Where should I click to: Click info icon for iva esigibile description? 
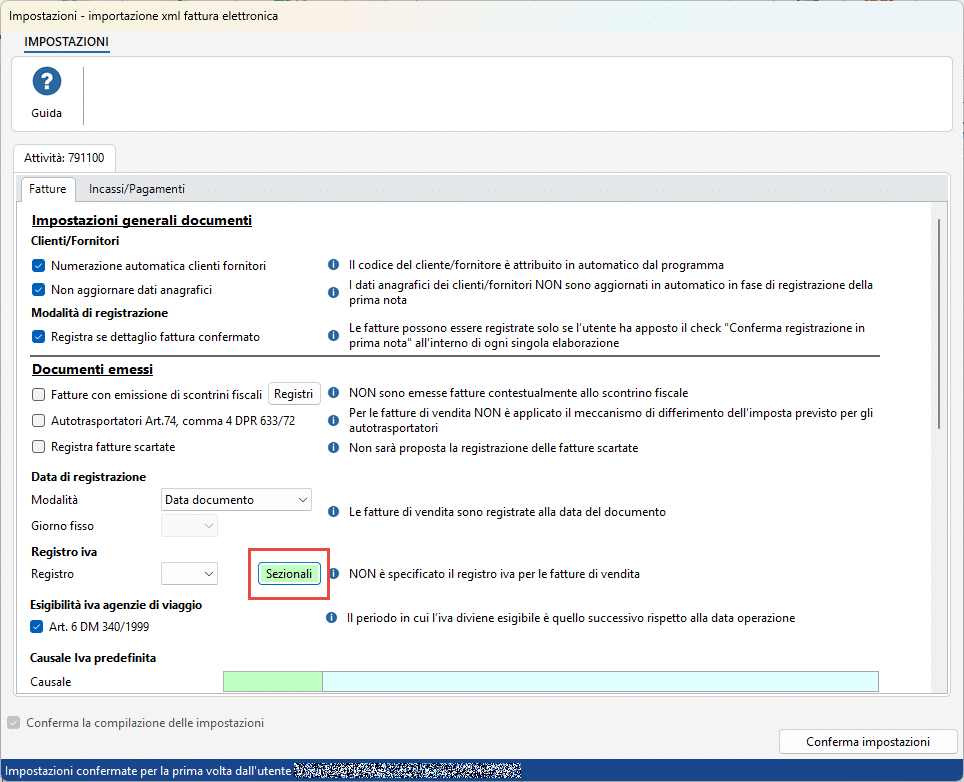(331, 617)
